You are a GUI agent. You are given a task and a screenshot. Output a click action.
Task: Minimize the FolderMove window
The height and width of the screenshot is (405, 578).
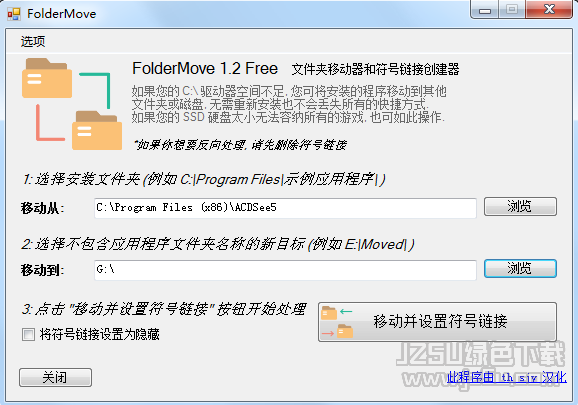point(485,9)
